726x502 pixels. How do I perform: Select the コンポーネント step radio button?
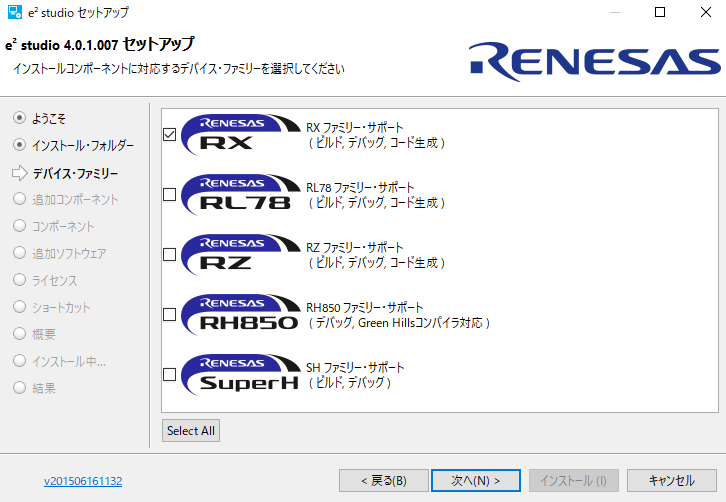click(x=19, y=226)
